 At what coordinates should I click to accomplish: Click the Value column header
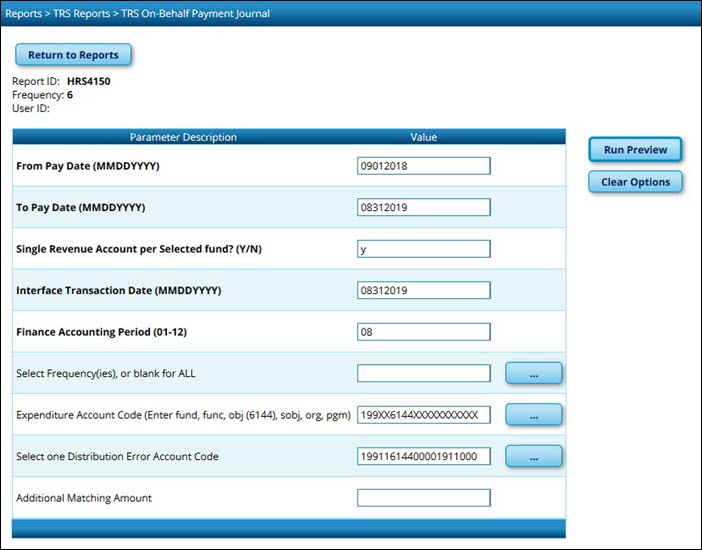[423, 137]
